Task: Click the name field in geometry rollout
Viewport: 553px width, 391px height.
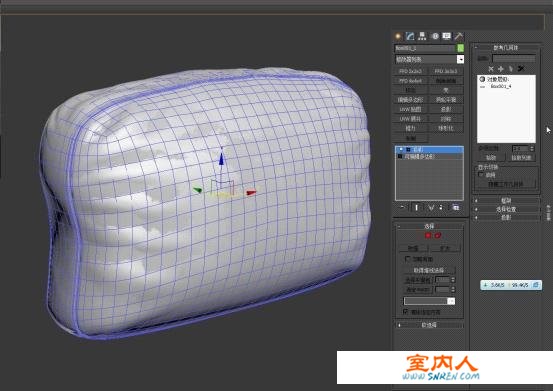Action: 514,58
